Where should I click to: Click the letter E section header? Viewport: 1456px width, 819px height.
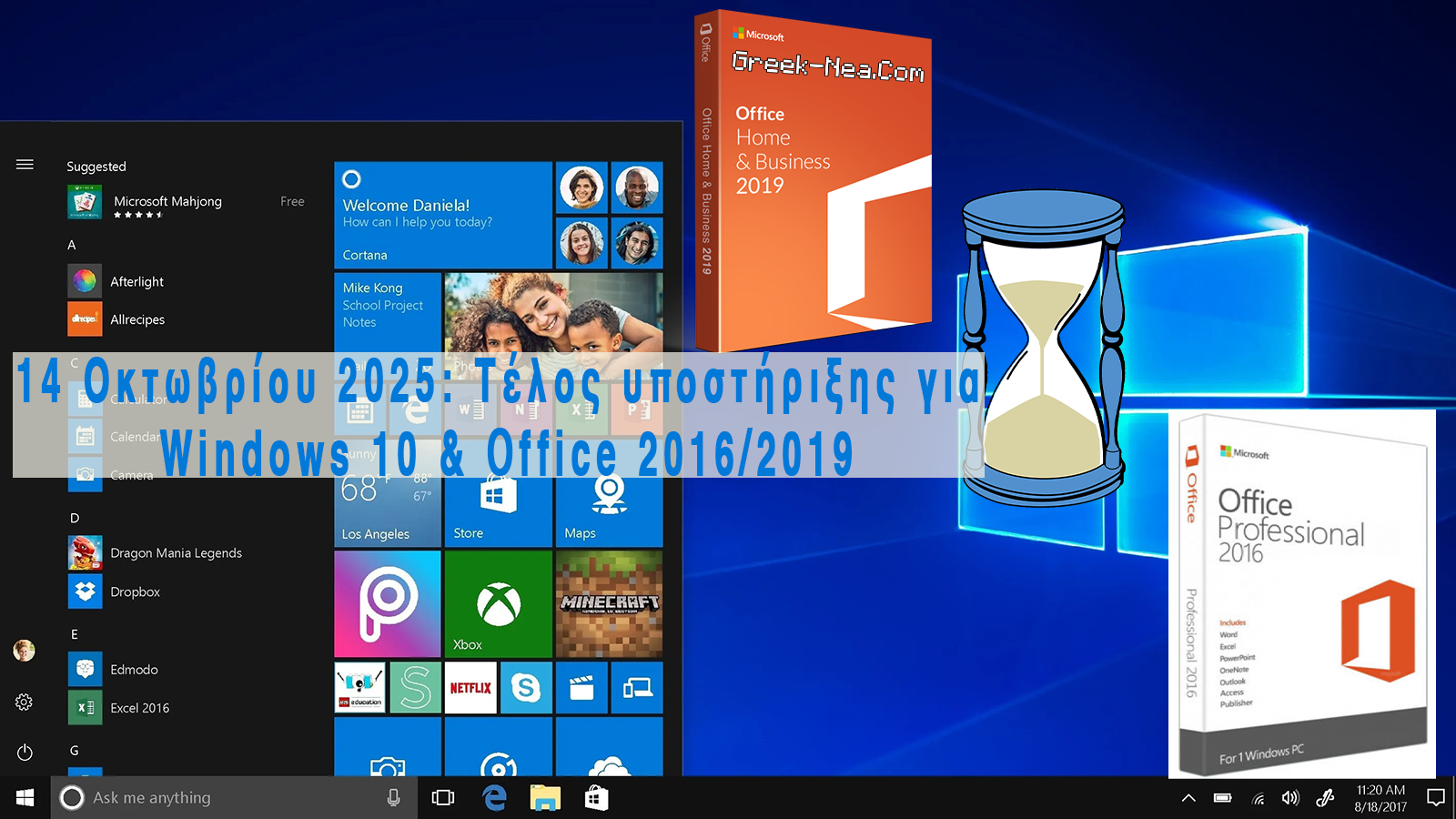point(75,634)
